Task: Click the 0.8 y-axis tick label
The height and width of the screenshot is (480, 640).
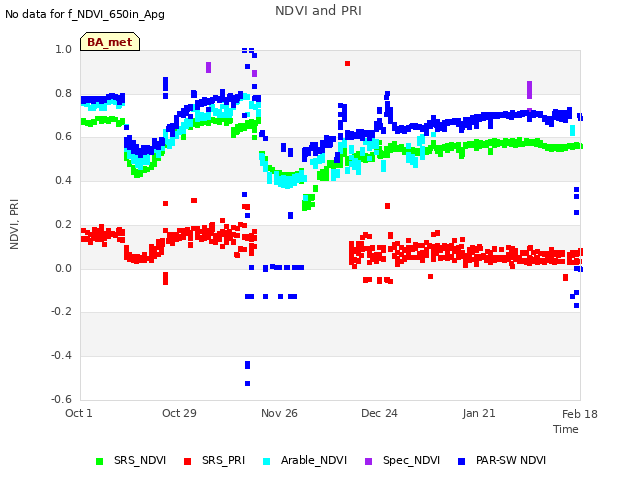Action: pos(63,93)
